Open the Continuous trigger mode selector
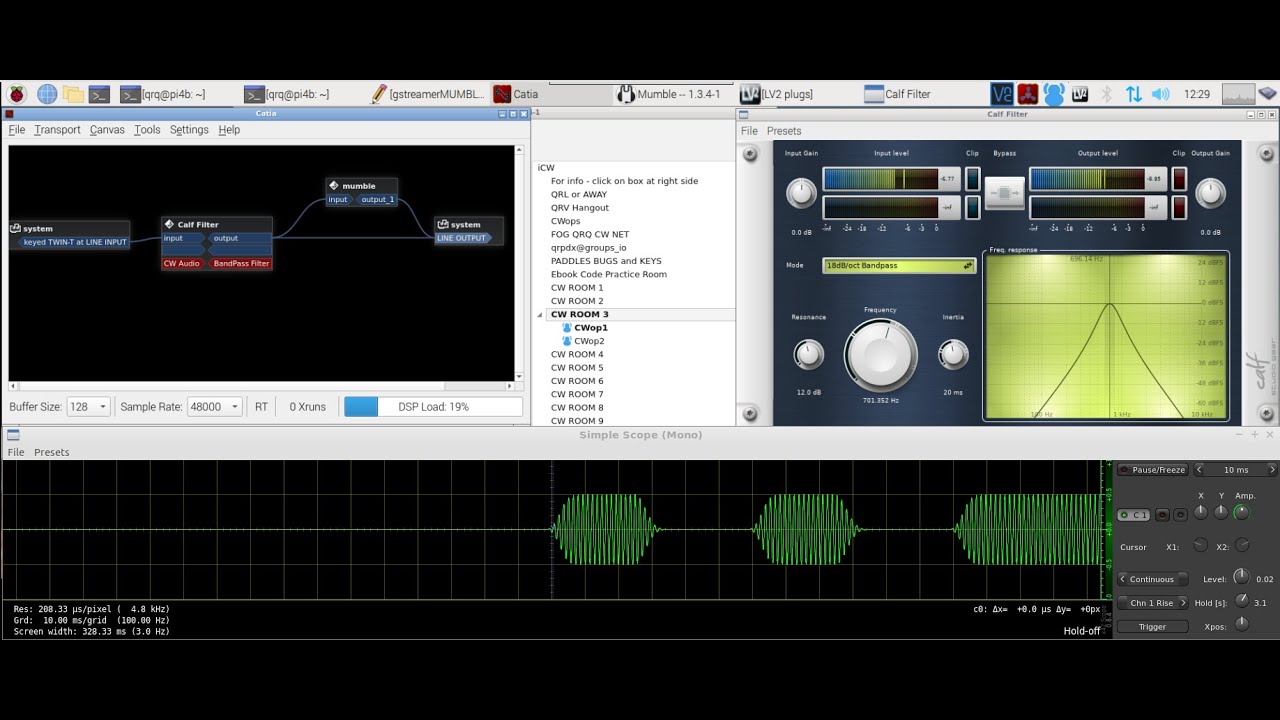1280x720 pixels. 1152,579
